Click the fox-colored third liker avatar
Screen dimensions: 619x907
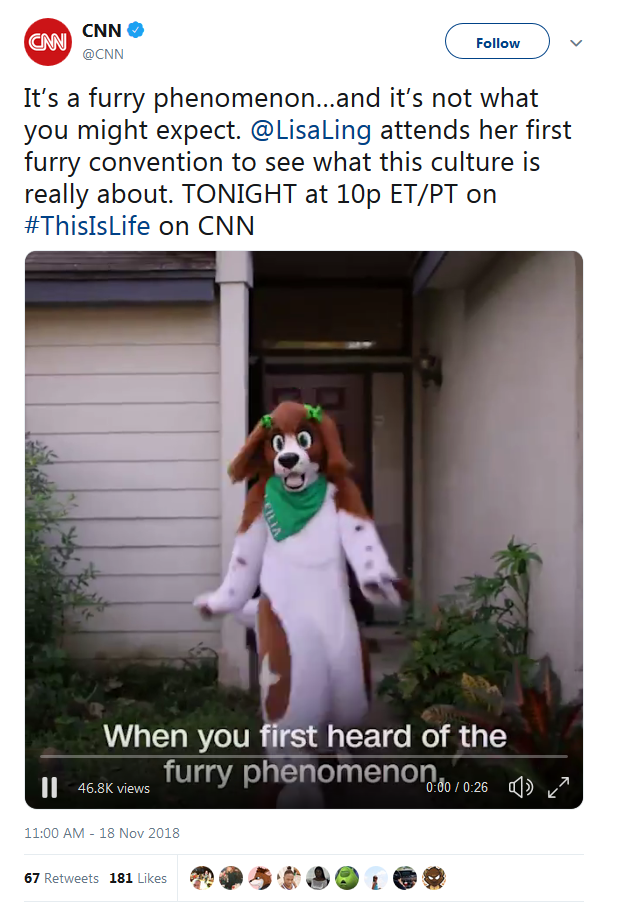click(x=260, y=878)
